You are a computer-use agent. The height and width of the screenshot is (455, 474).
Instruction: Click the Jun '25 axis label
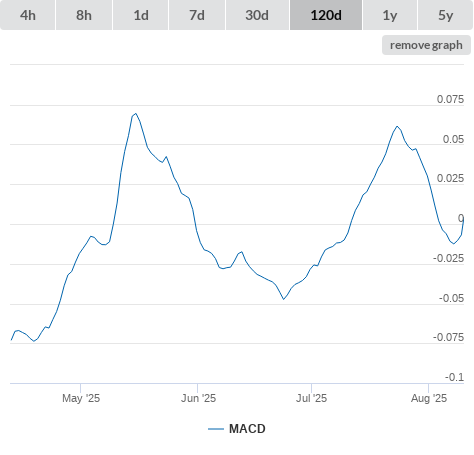pyautogui.click(x=198, y=398)
